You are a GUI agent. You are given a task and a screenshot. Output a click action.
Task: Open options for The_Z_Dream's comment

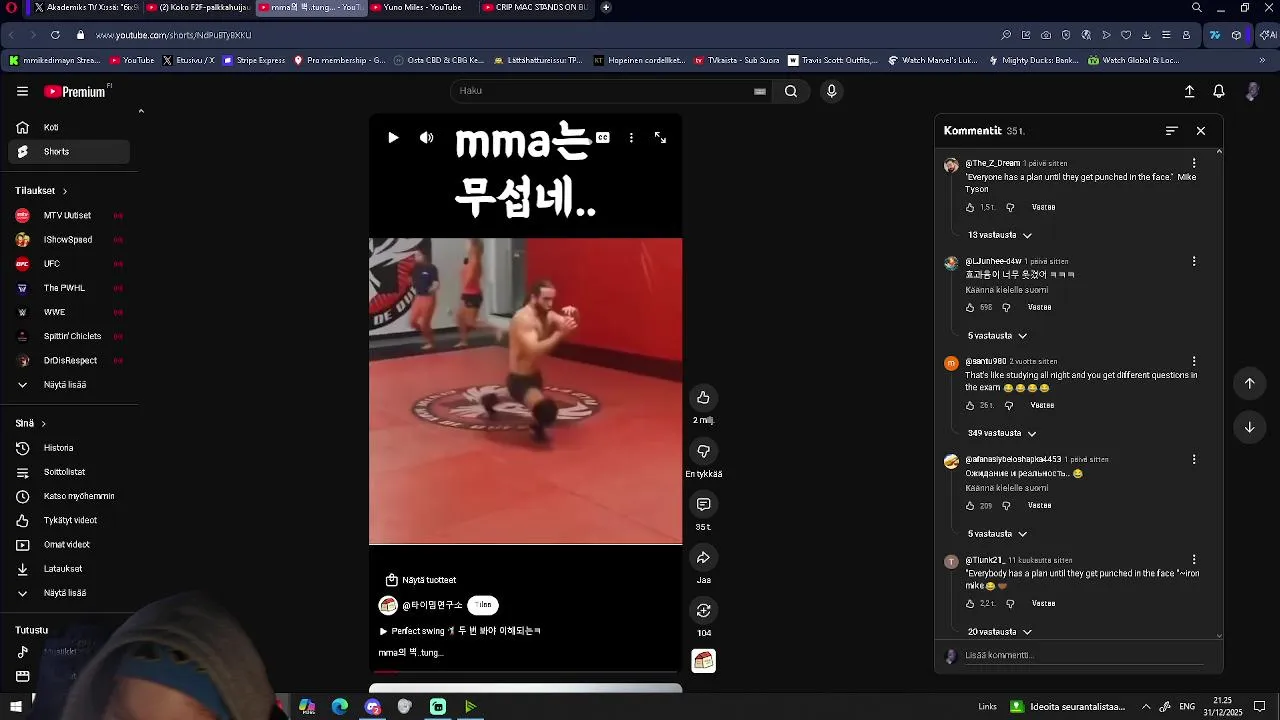[x=1193, y=163]
